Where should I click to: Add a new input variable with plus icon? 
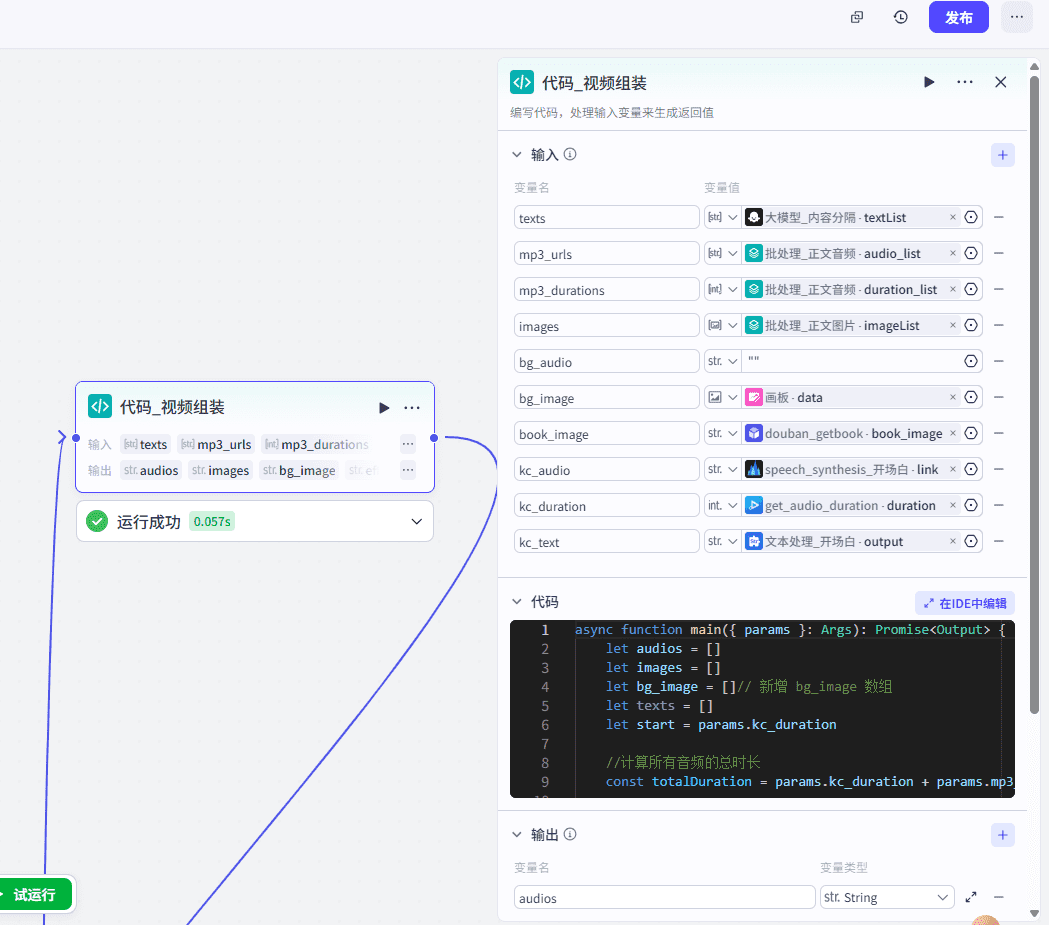coord(1003,155)
